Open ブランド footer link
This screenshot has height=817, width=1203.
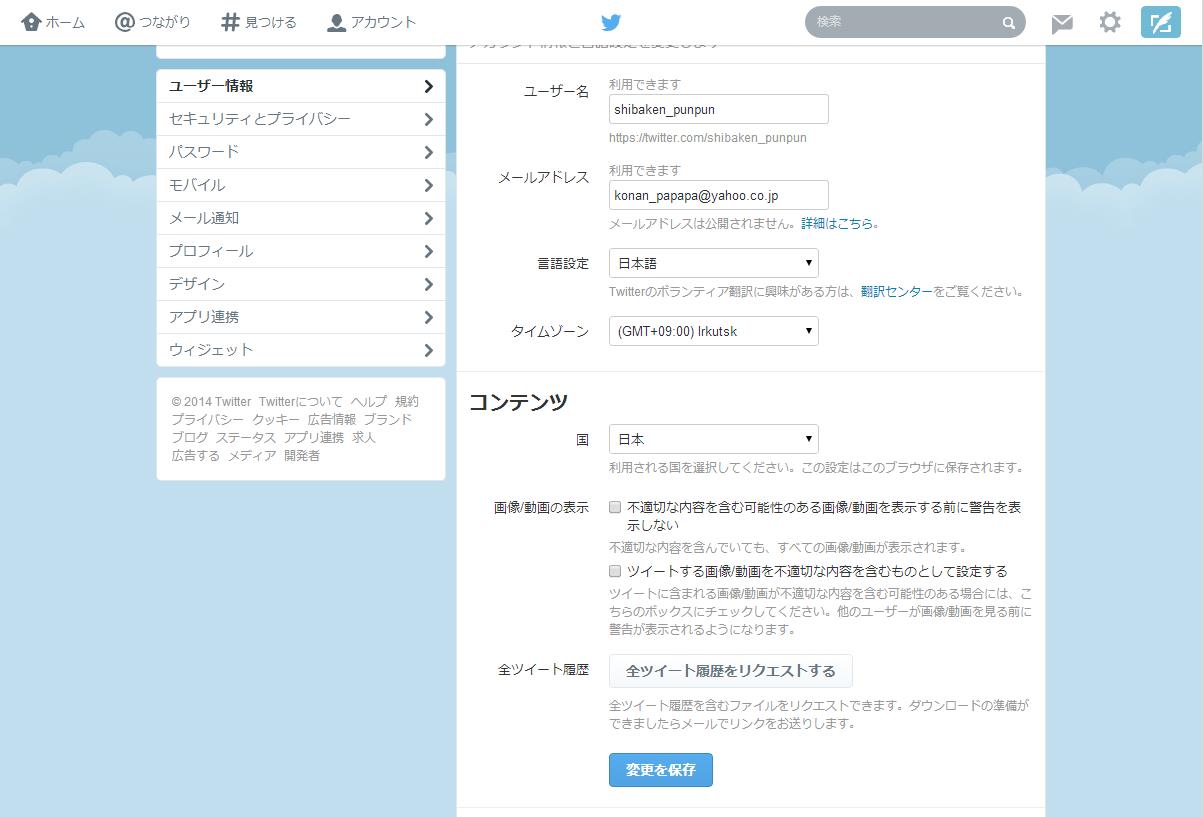point(387,419)
